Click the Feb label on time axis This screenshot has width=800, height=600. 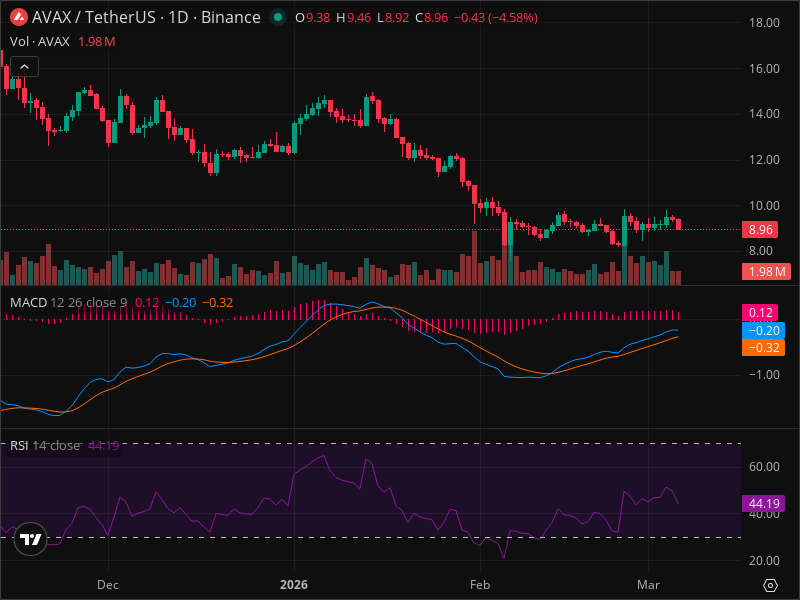tap(480, 585)
